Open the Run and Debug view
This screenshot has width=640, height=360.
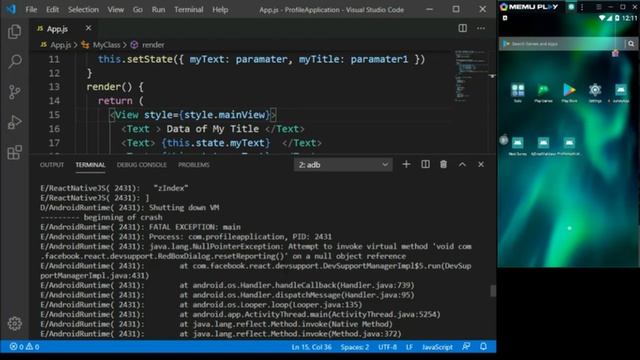click(x=15, y=122)
